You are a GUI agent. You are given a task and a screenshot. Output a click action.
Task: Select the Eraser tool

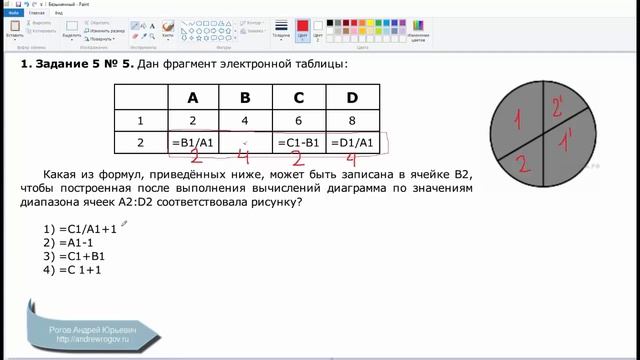click(135, 36)
